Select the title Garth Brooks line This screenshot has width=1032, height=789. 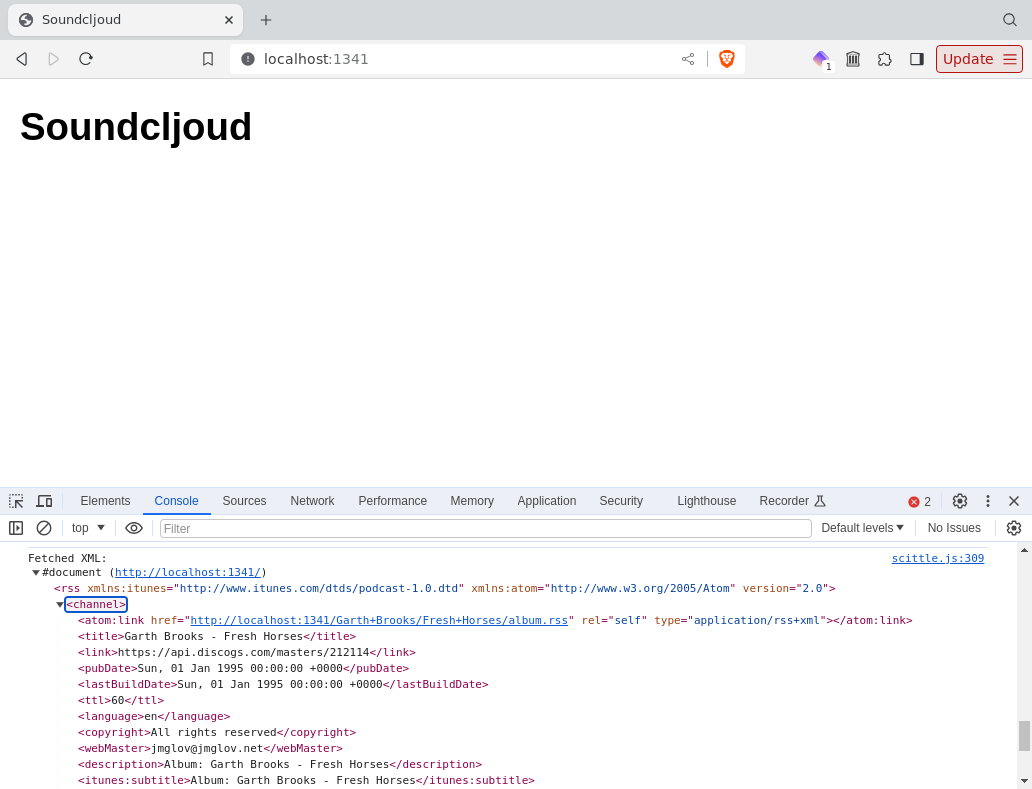point(217,636)
